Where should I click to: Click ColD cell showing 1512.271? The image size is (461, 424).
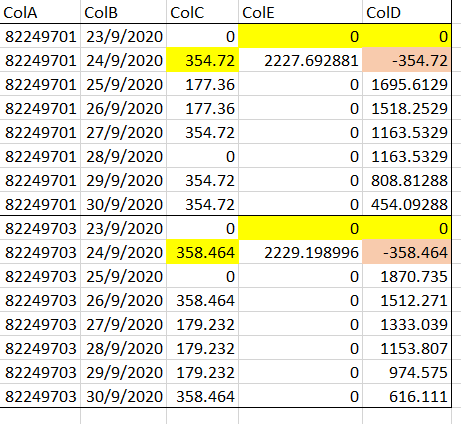tap(407, 300)
